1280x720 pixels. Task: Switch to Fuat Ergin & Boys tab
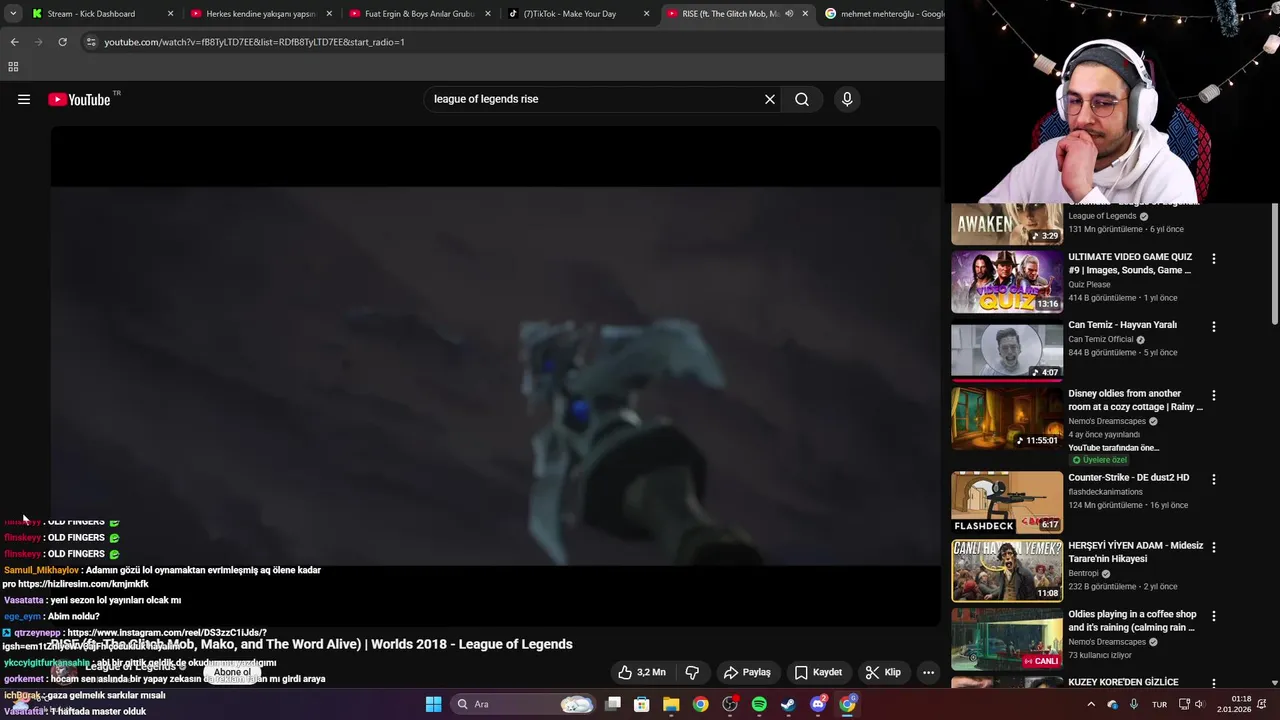coord(419,14)
